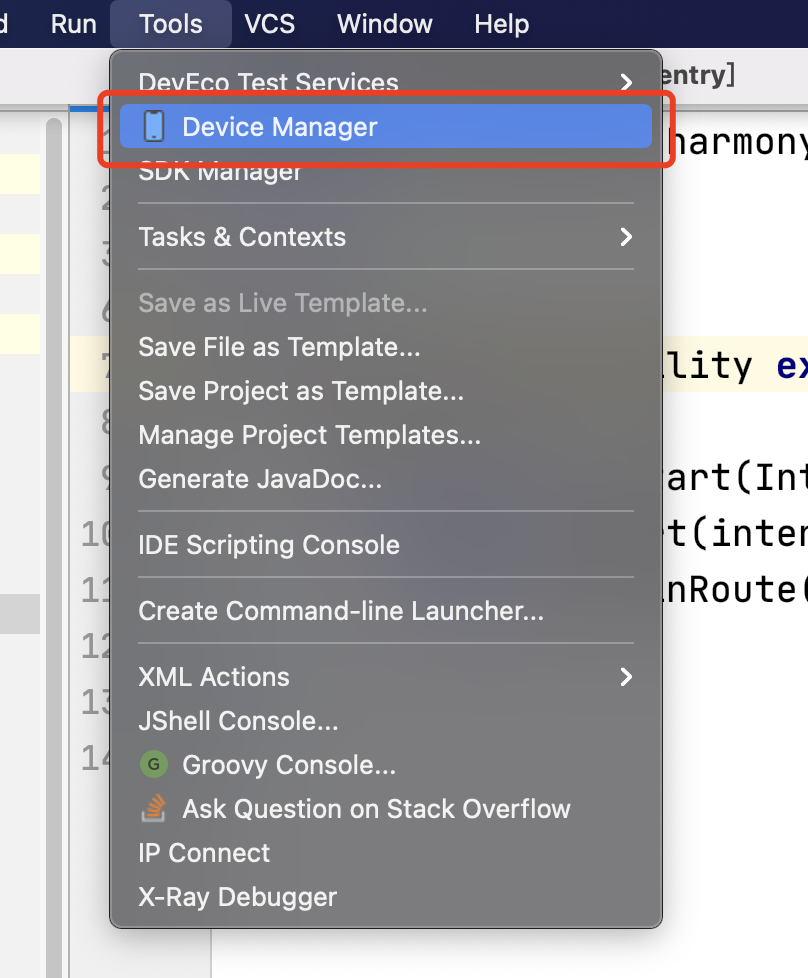Open the SDK Manager

click(x=220, y=172)
